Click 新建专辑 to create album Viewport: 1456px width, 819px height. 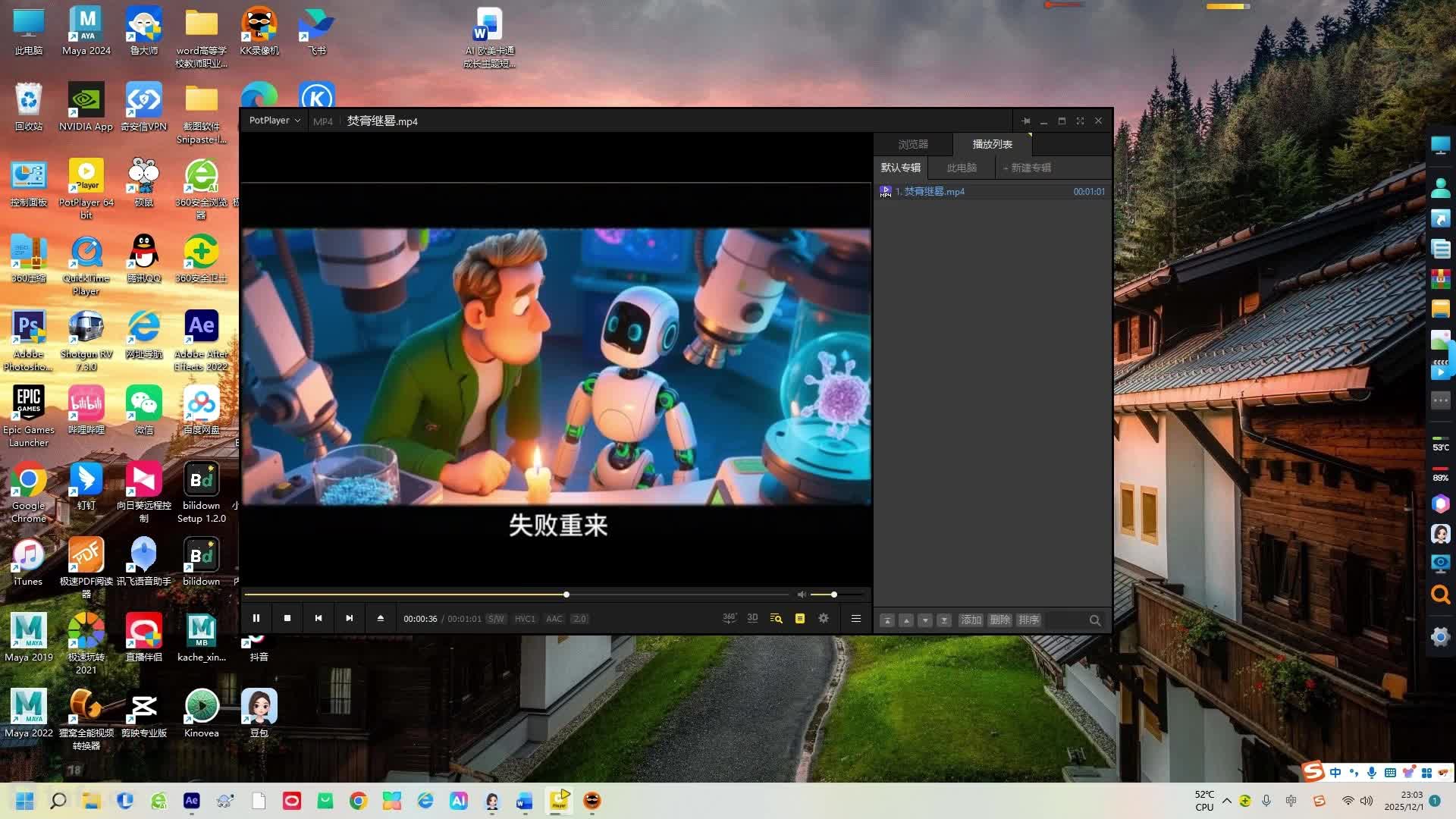1028,168
